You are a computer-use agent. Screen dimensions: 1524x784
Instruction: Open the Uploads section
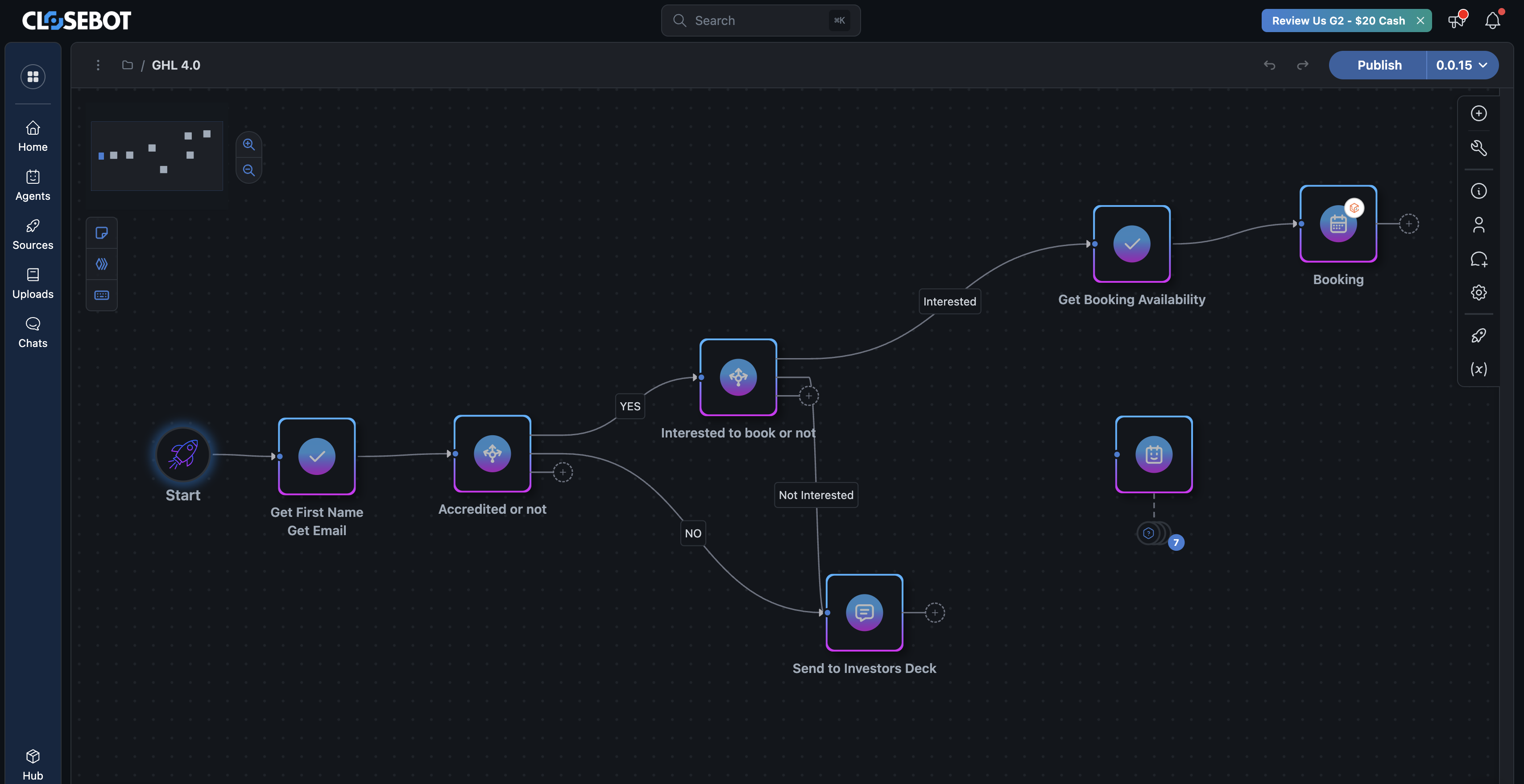tap(33, 284)
